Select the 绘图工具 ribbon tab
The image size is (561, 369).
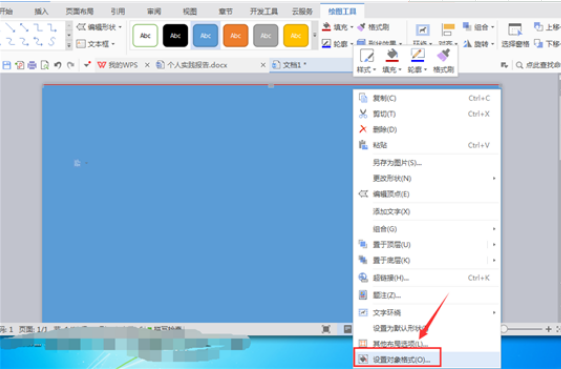(342, 11)
